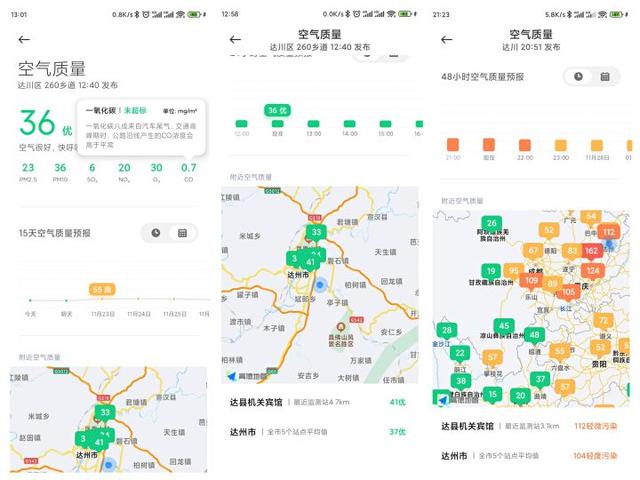Tap the yellow 67 map marker

533,251
